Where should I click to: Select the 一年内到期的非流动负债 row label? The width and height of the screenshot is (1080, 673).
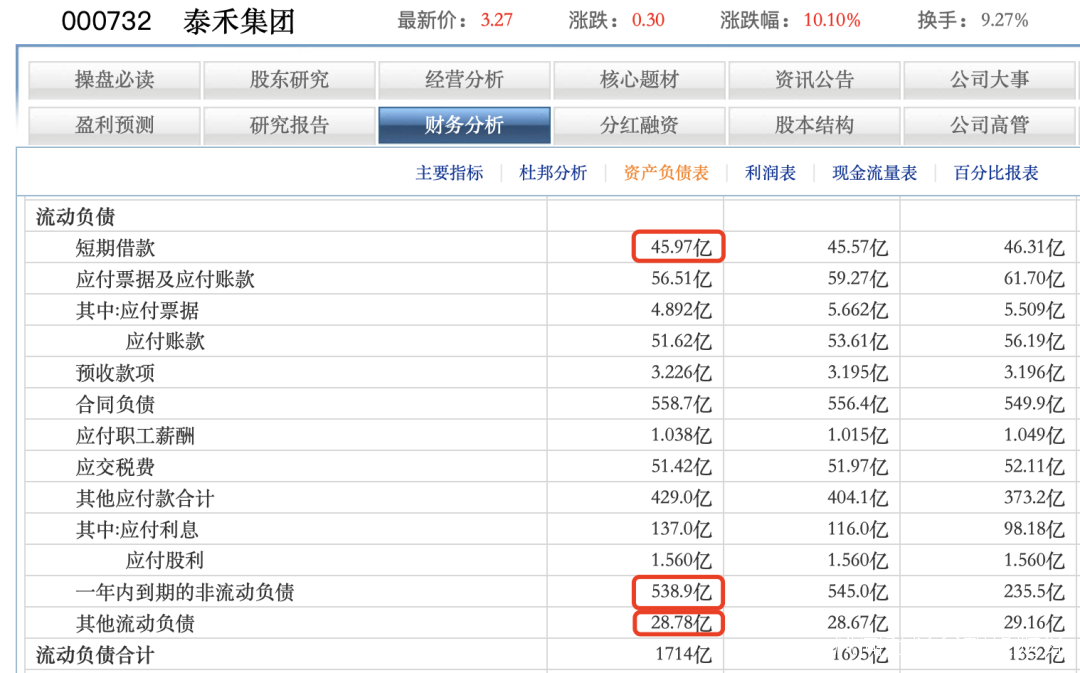185,592
